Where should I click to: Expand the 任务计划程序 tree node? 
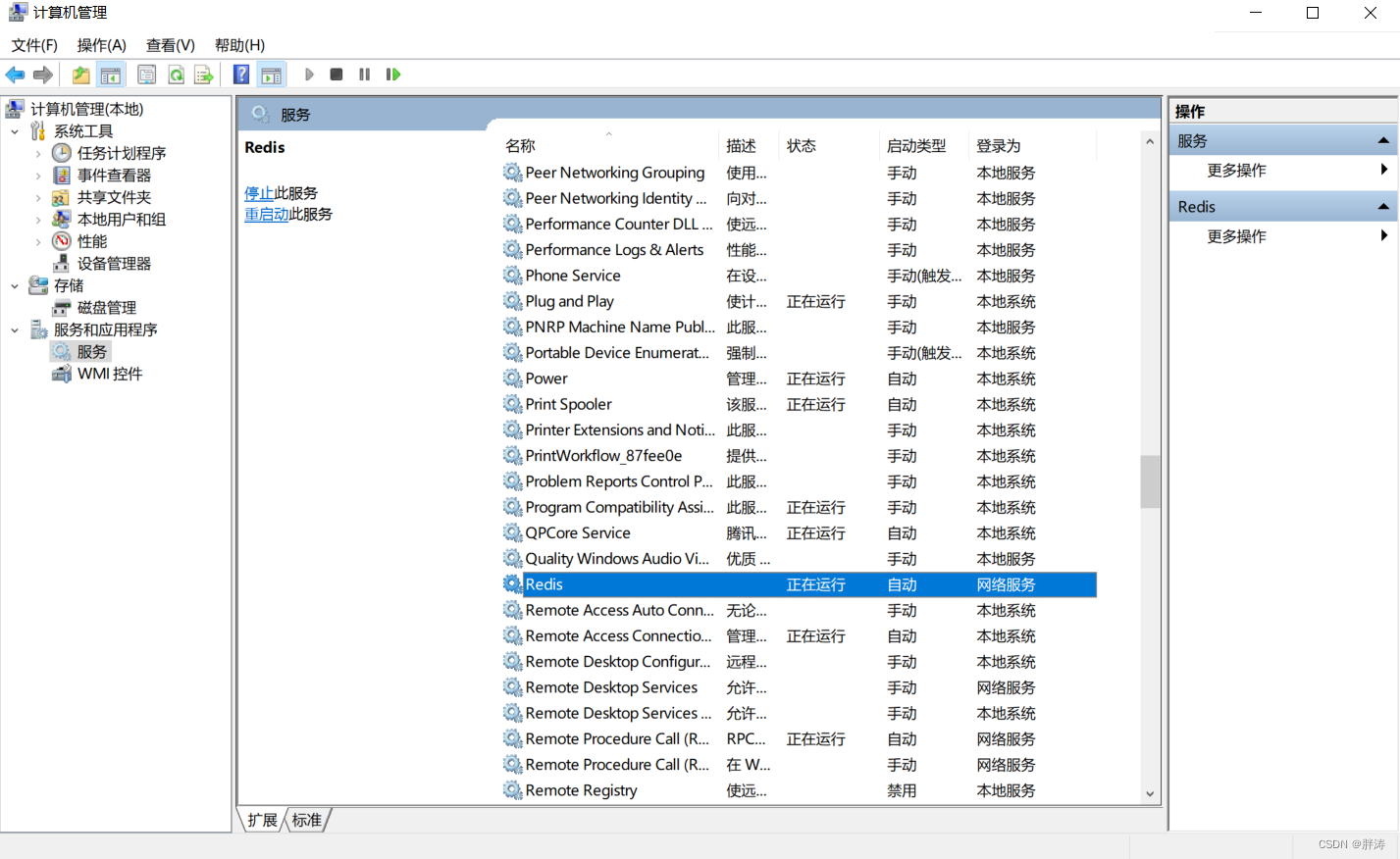coord(38,153)
